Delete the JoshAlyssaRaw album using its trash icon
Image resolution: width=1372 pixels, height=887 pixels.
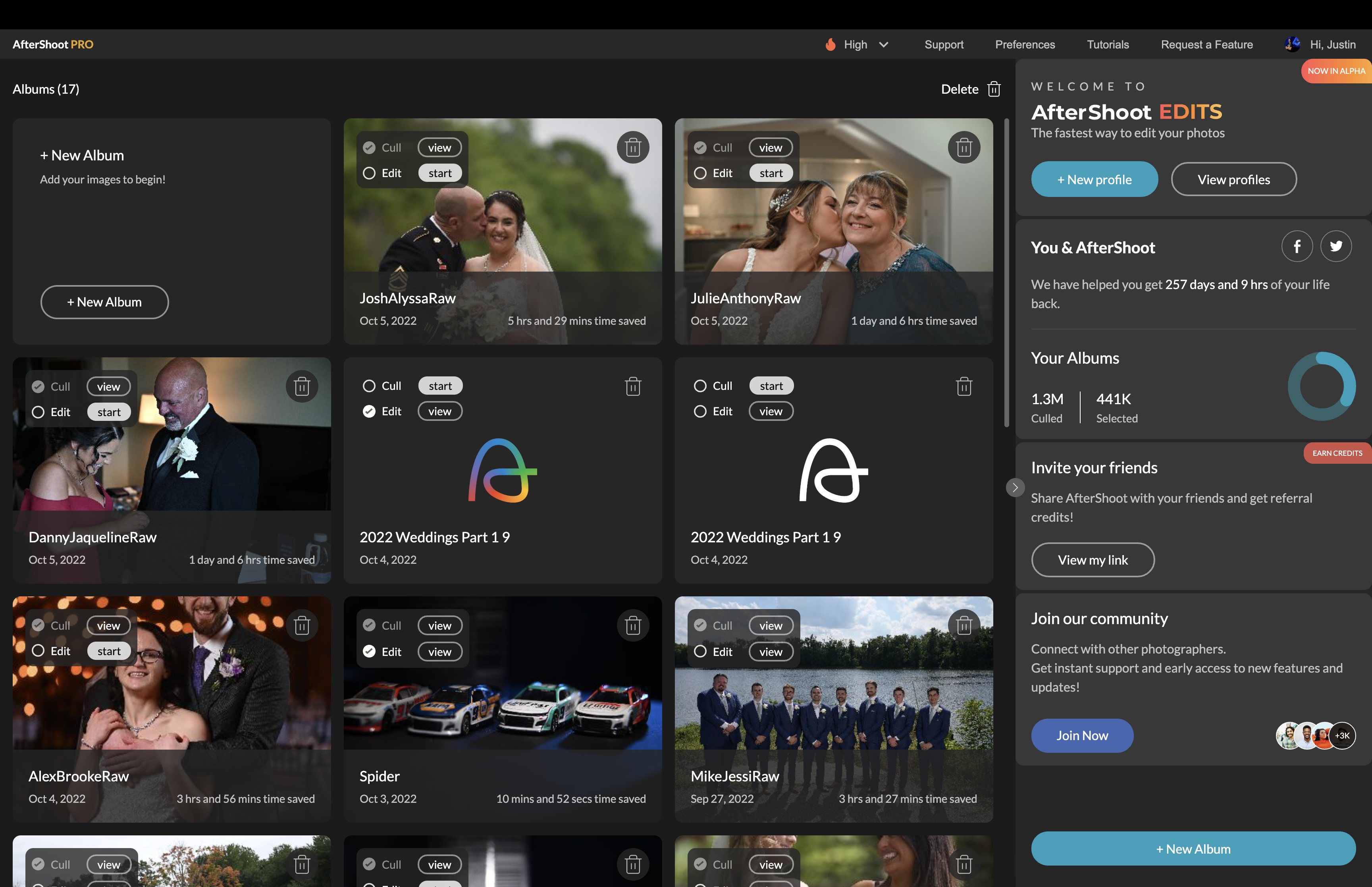[x=633, y=147]
